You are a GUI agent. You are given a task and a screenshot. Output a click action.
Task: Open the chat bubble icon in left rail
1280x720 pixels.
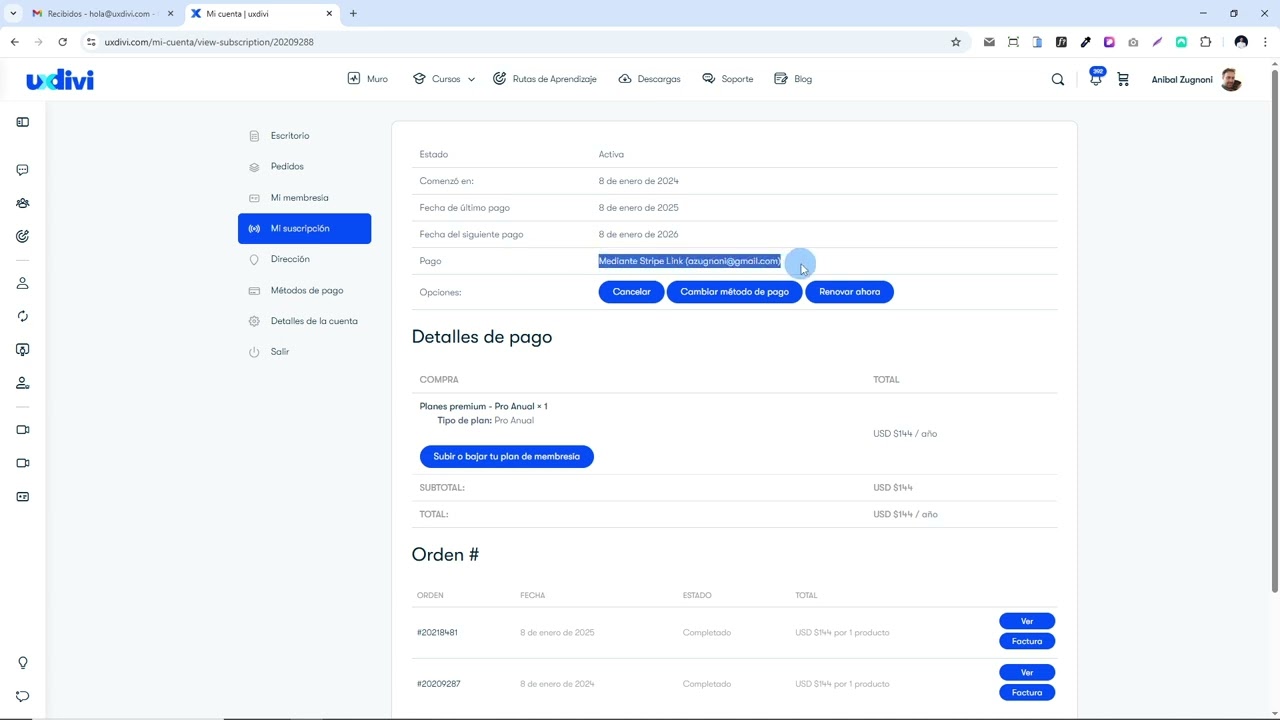coord(22,170)
